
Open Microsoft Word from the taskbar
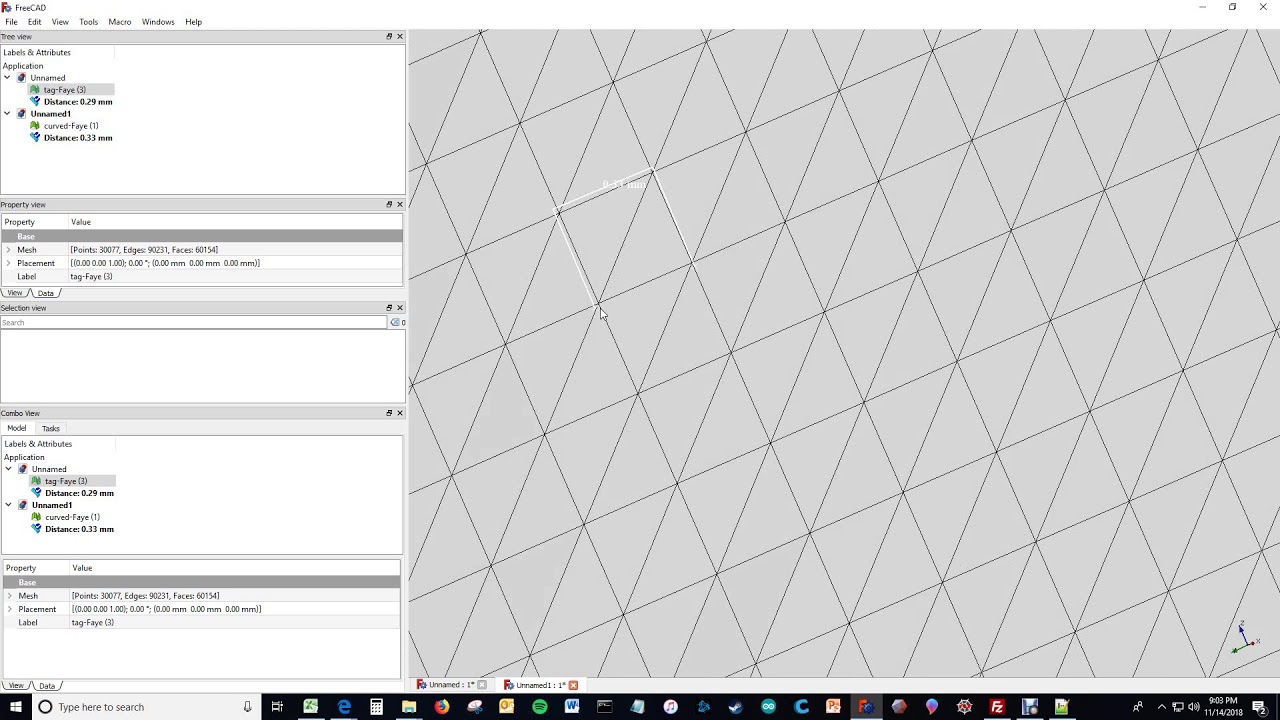572,707
